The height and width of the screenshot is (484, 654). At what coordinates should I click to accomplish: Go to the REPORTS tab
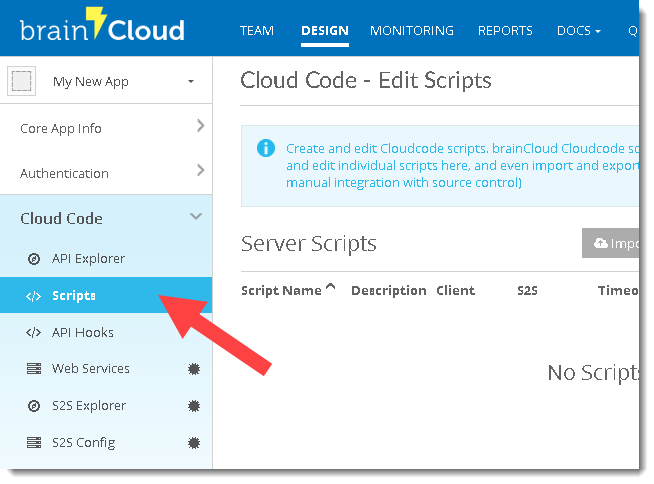point(505,31)
